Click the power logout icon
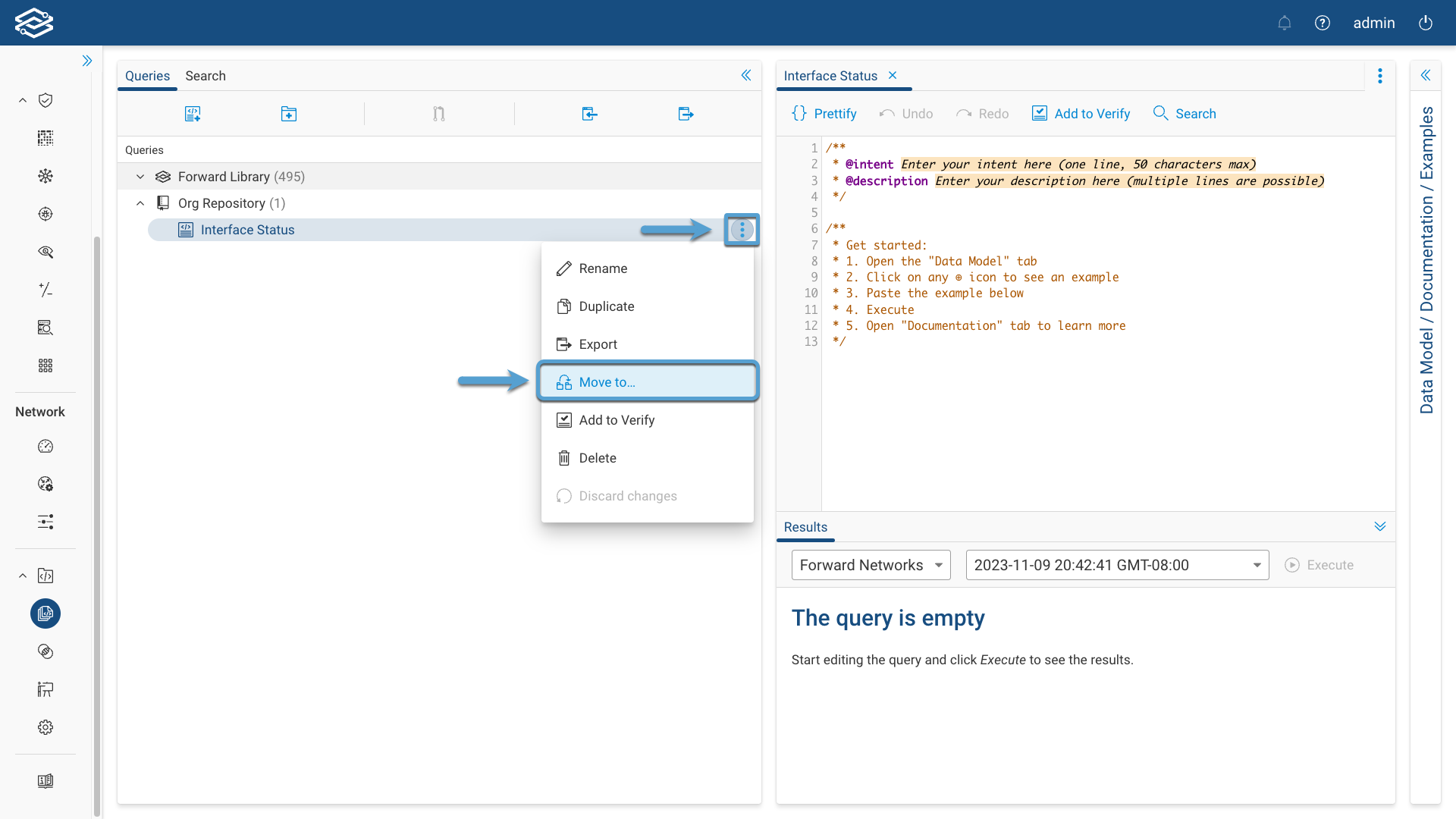The height and width of the screenshot is (819, 1456). click(x=1425, y=23)
